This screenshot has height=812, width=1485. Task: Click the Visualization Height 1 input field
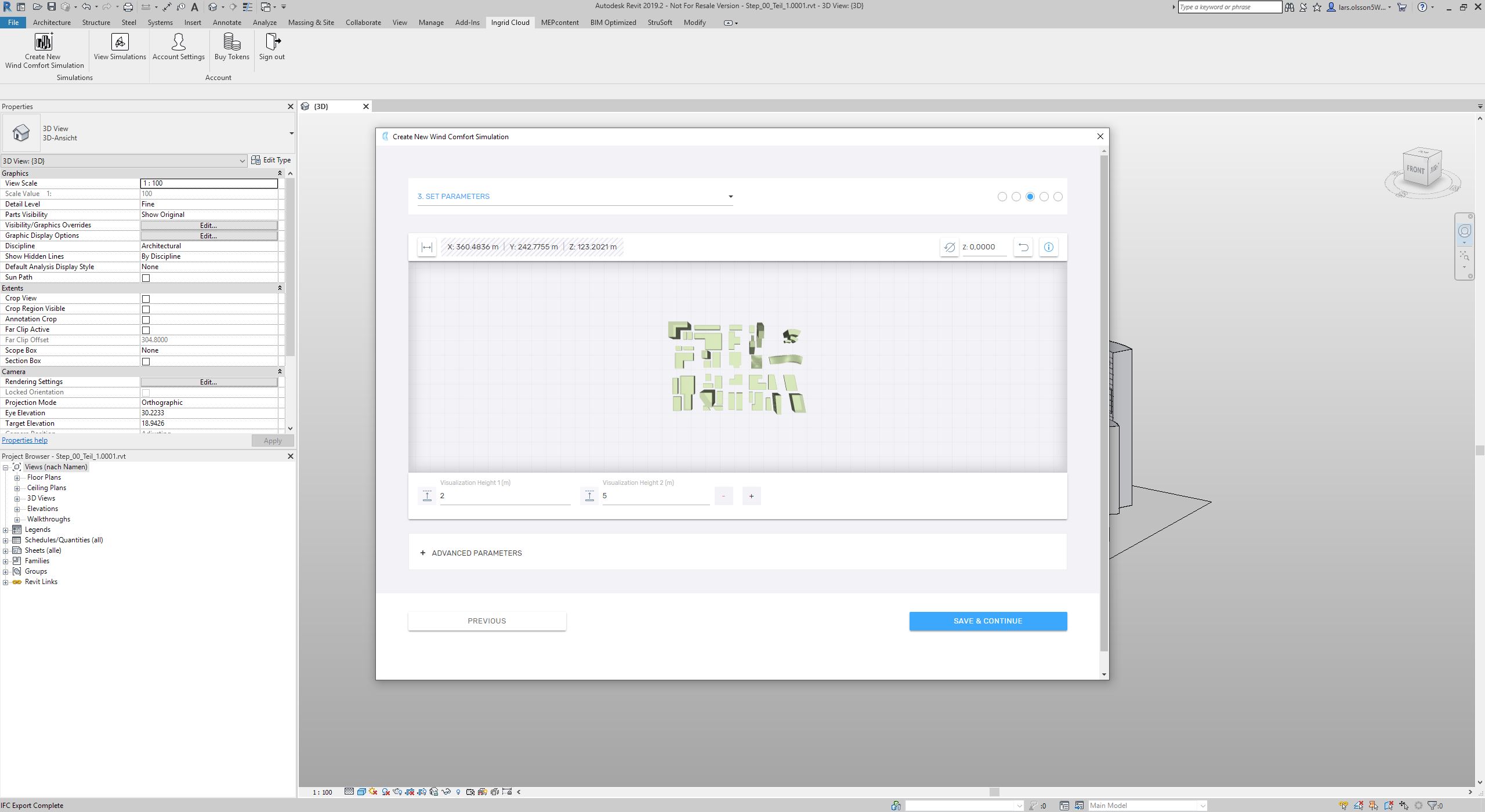(x=505, y=496)
